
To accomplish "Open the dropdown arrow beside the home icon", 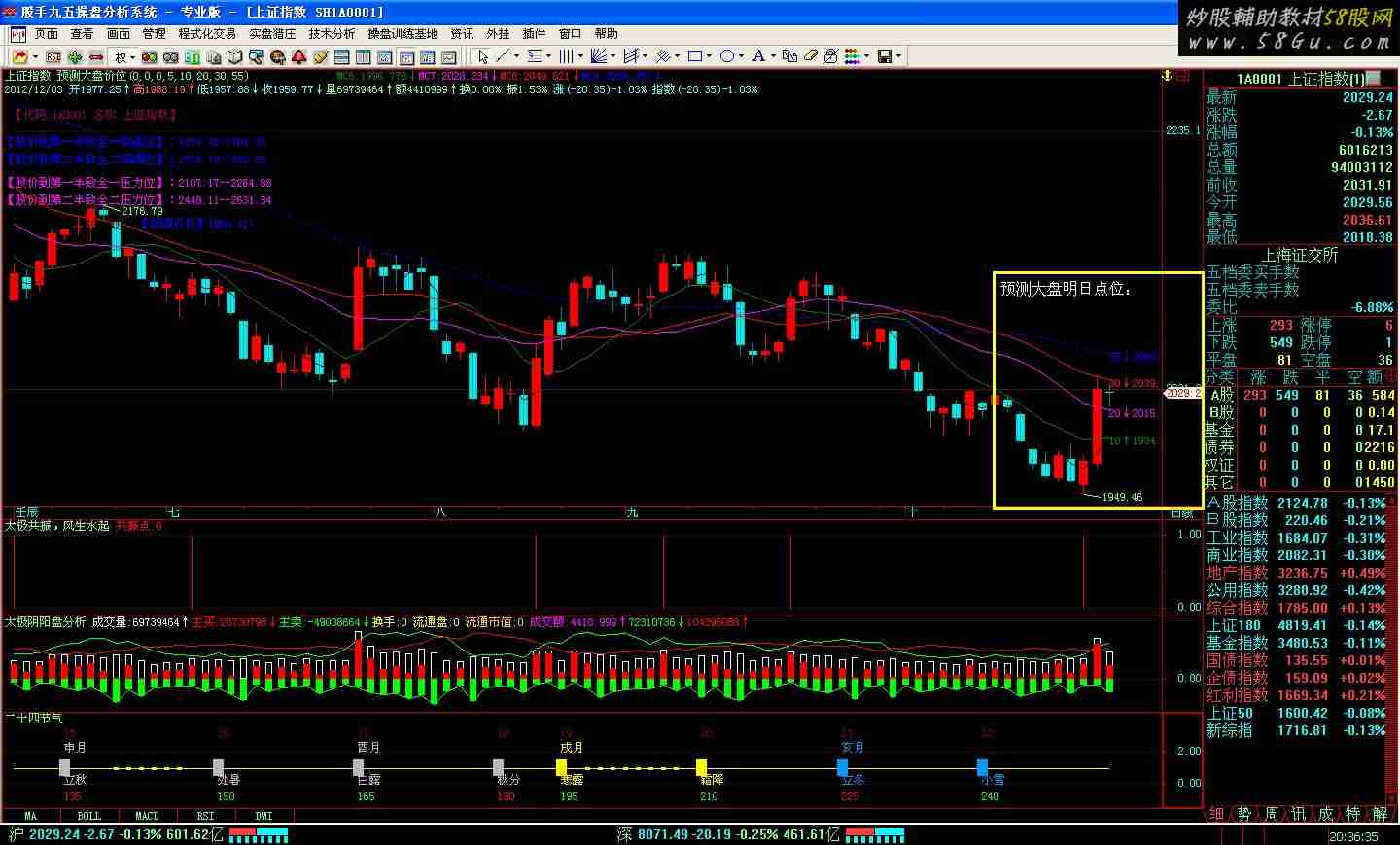I will pyautogui.click(x=35, y=57).
